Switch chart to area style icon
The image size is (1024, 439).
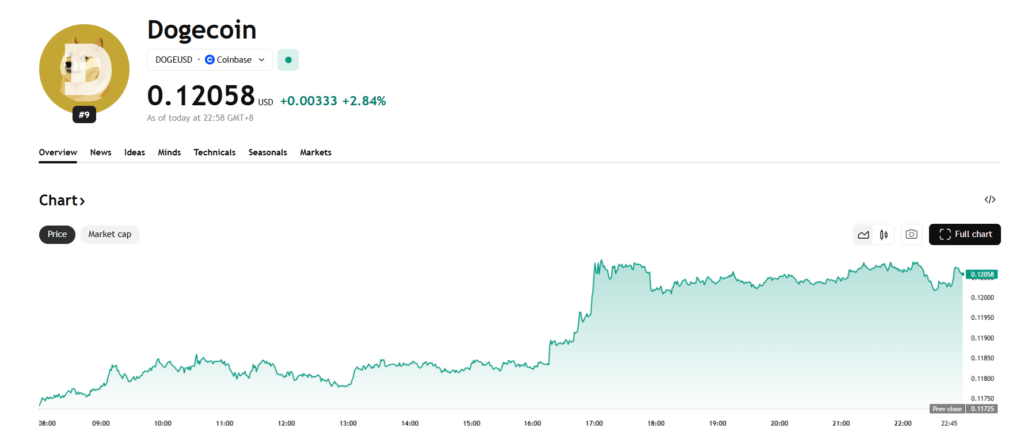863,235
